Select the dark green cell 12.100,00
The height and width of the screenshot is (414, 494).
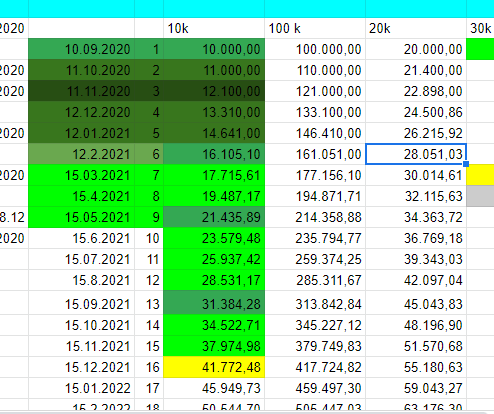[214, 91]
